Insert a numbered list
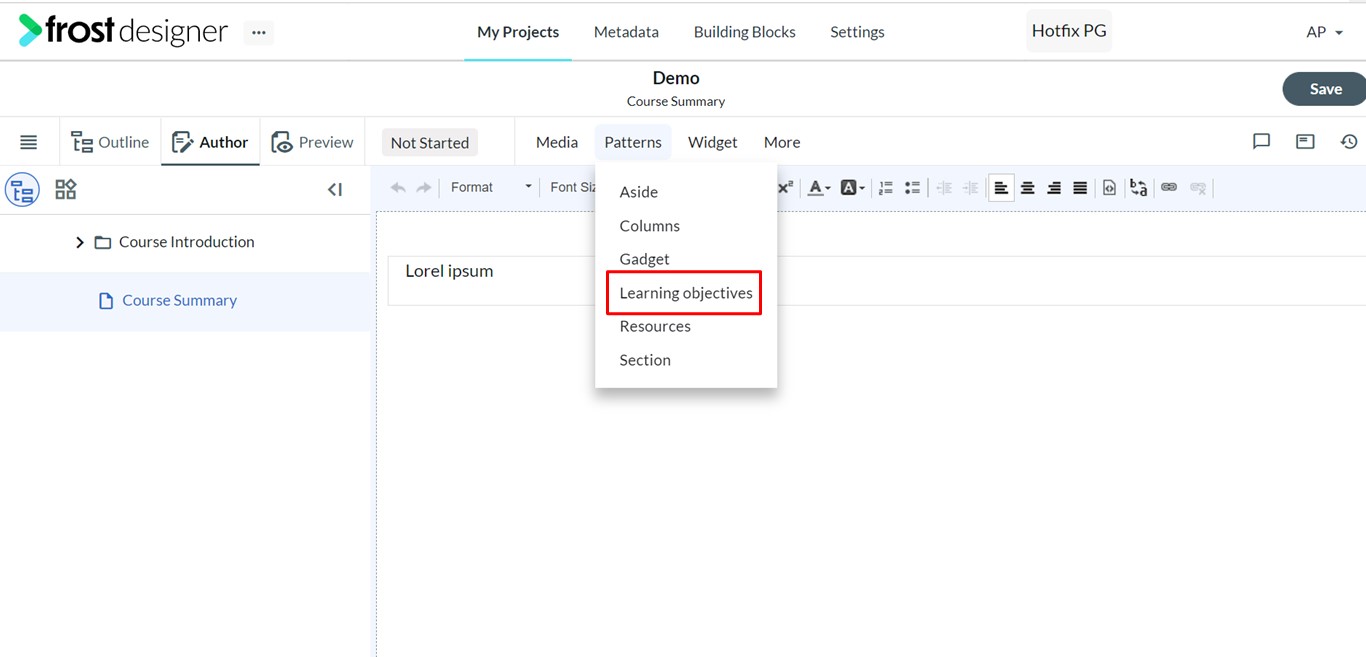Image resolution: width=1366 pixels, height=657 pixels. (x=885, y=187)
